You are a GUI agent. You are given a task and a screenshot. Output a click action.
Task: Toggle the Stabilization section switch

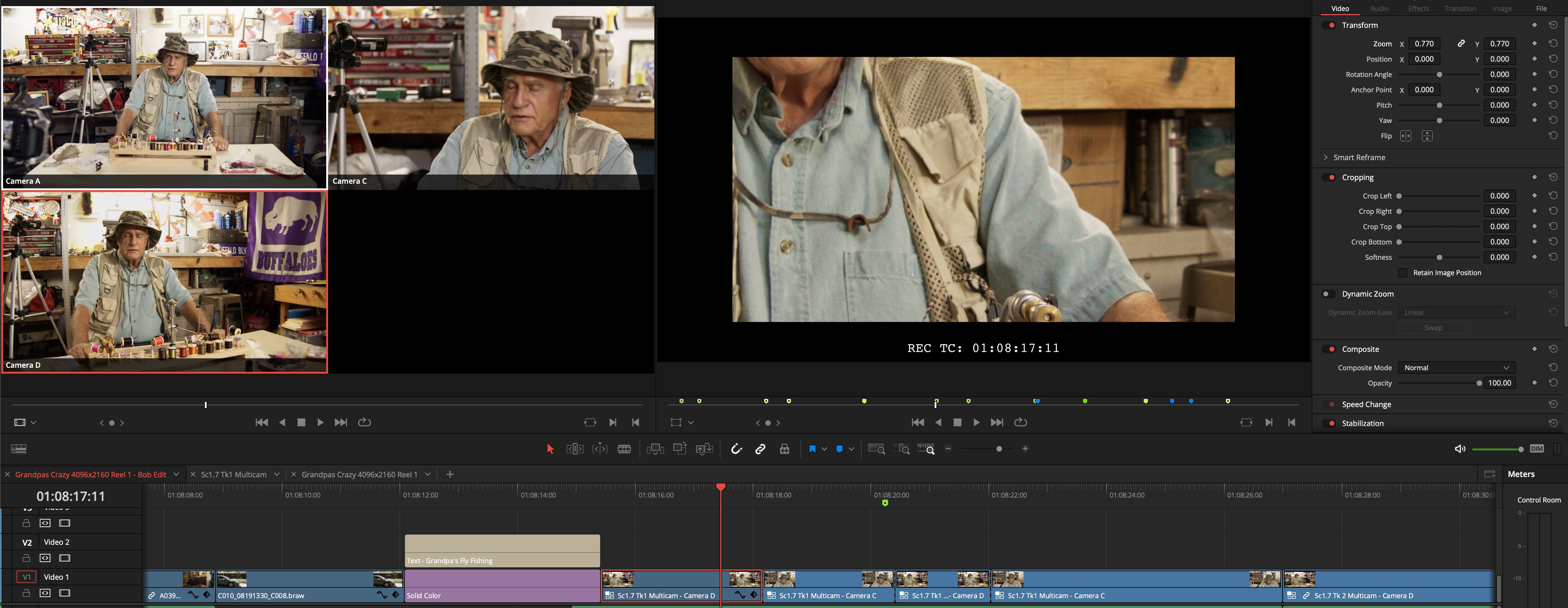1329,423
